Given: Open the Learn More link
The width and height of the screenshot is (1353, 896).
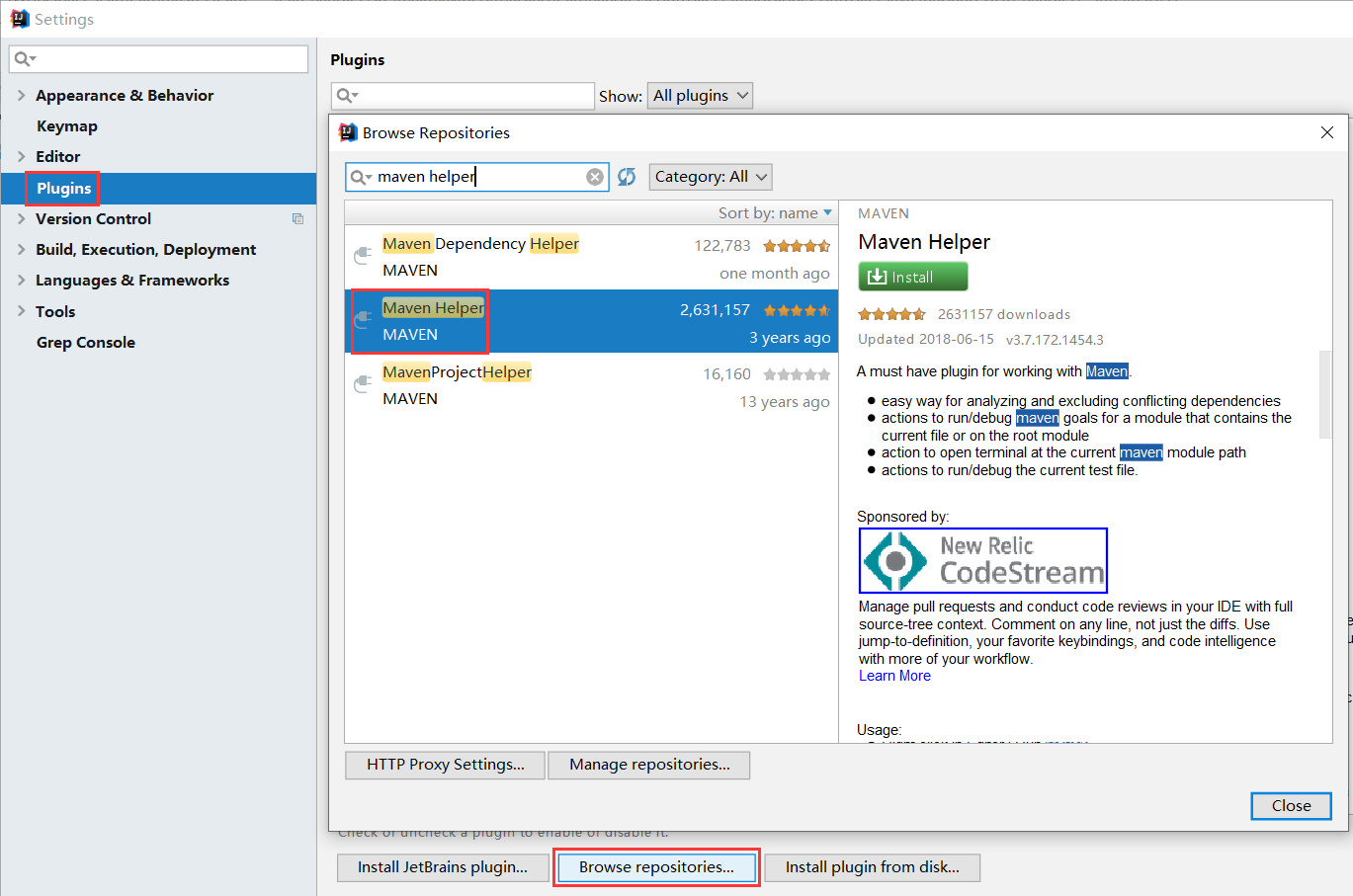Looking at the screenshot, I should pos(894,676).
